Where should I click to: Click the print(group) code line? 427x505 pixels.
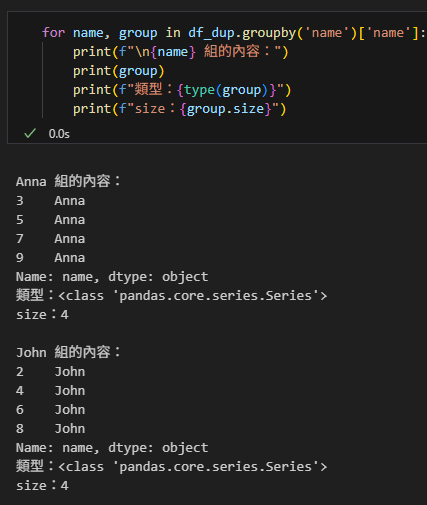pyautogui.click(x=119, y=71)
